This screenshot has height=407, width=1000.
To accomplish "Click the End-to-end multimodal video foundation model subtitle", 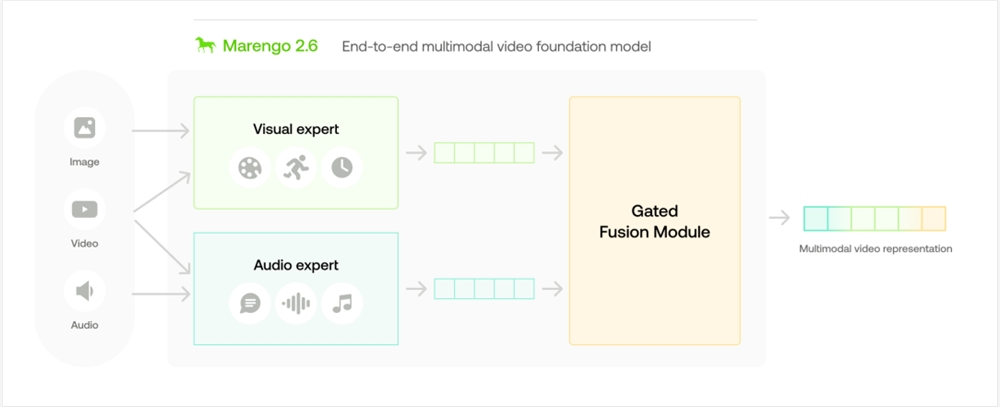I will coord(496,47).
